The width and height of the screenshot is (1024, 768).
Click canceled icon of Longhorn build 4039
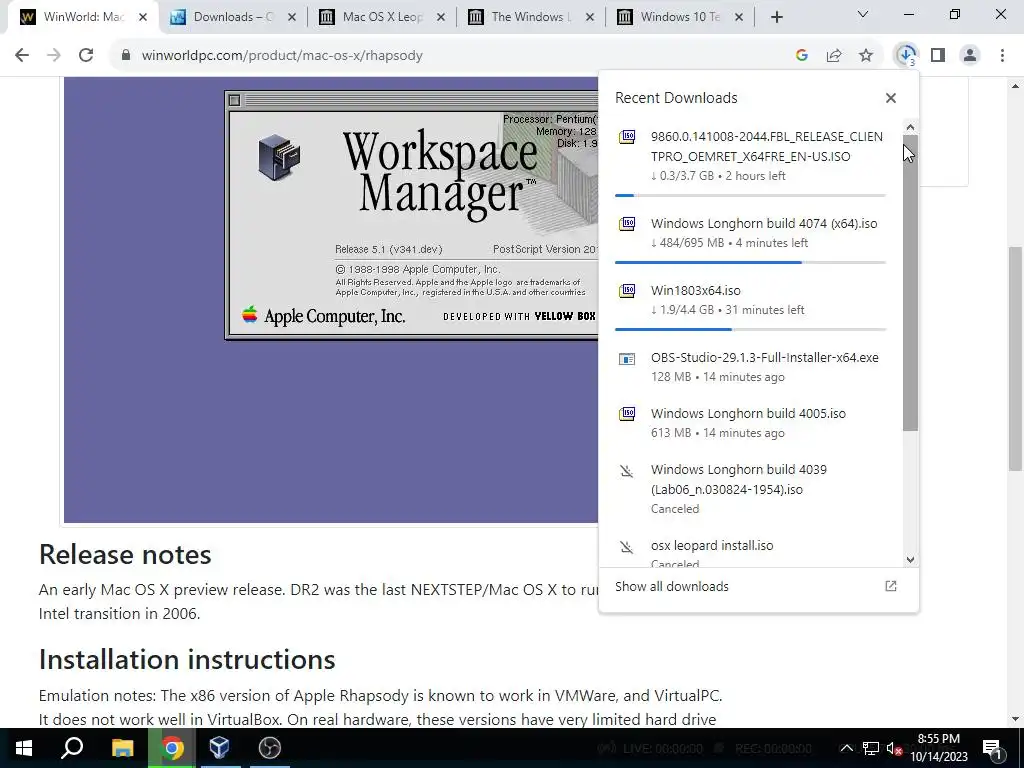point(627,471)
